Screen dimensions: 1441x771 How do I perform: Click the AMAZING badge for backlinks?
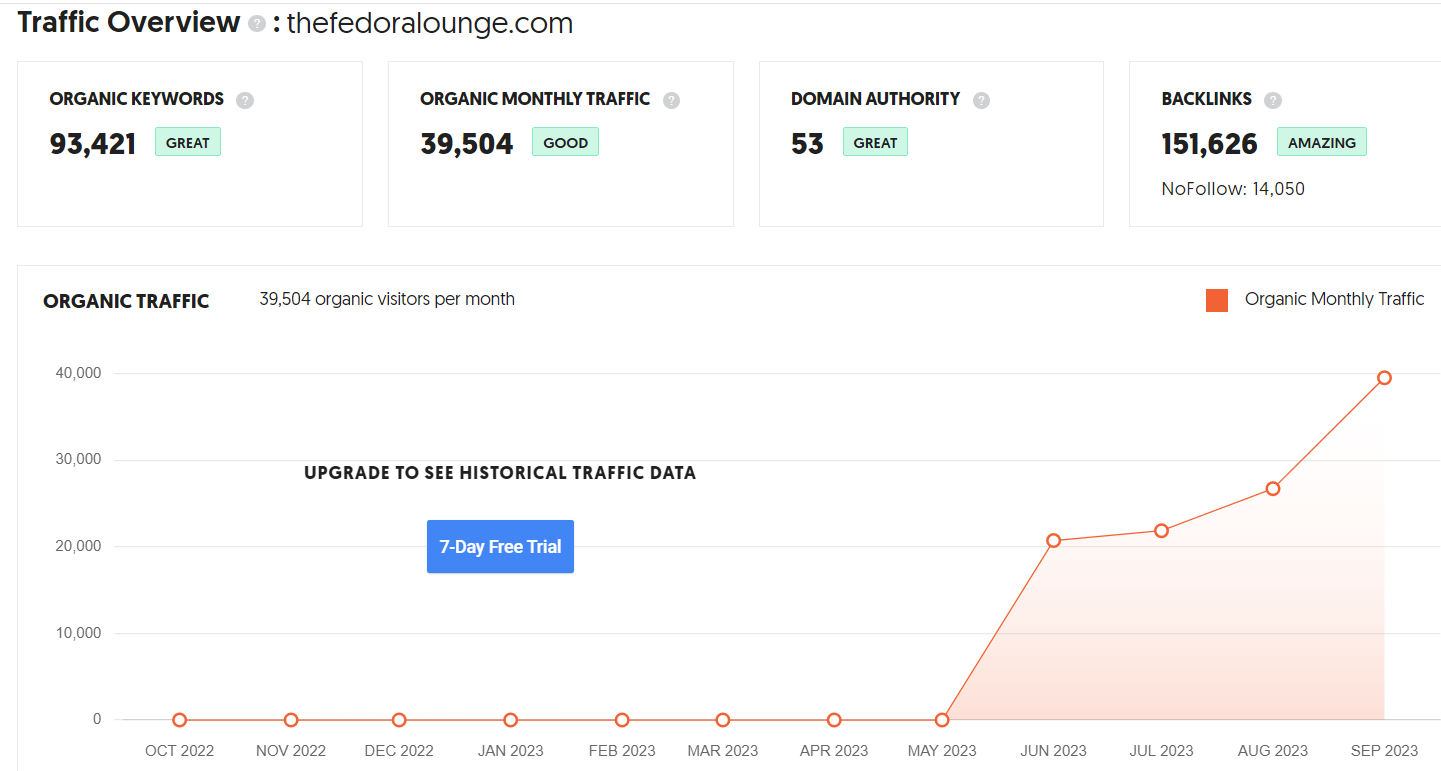[1321, 143]
